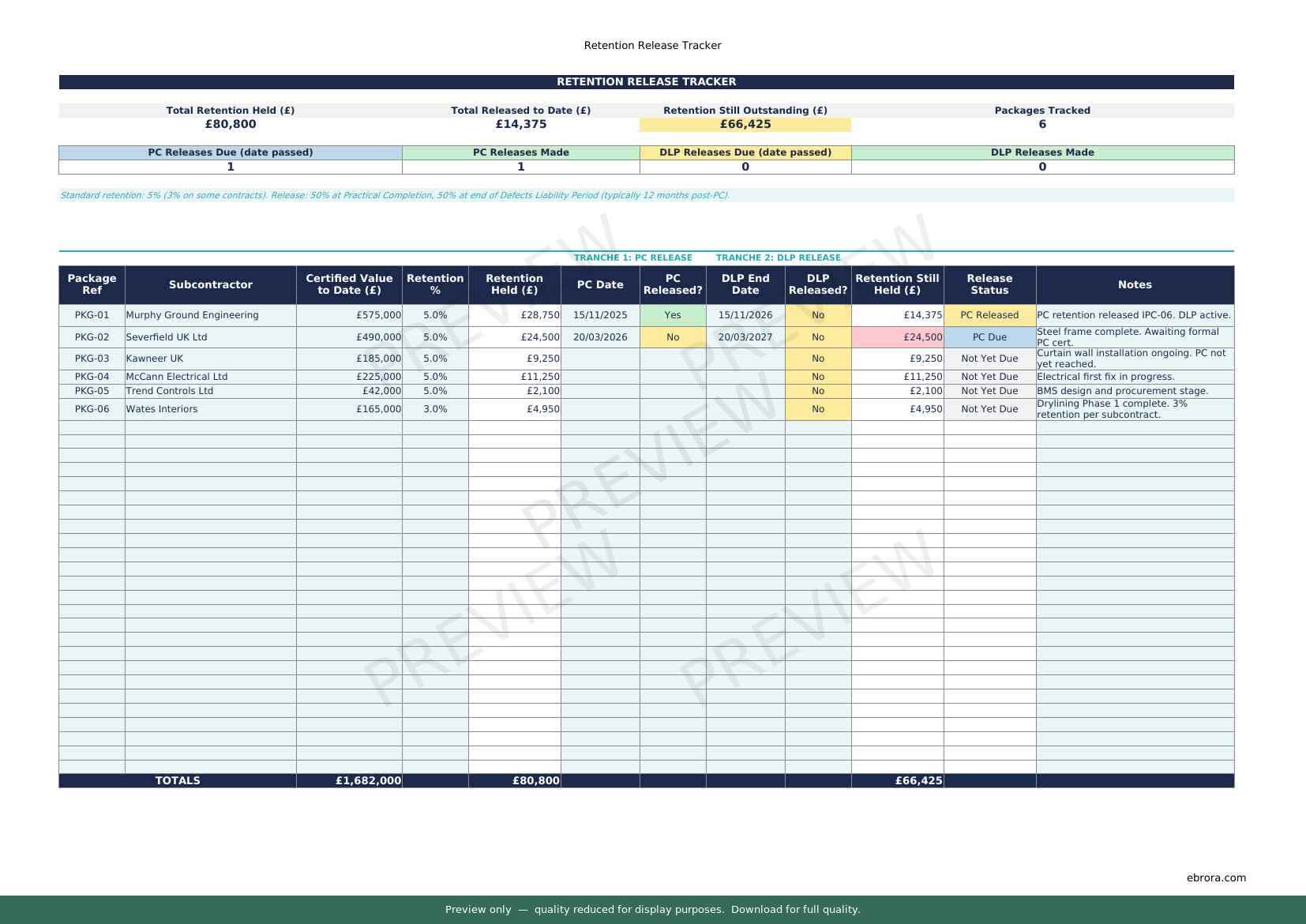Viewport: 1306px width, 924px height.
Task: Select the 'Certified Value to Date (£)' header
Action: click(349, 284)
